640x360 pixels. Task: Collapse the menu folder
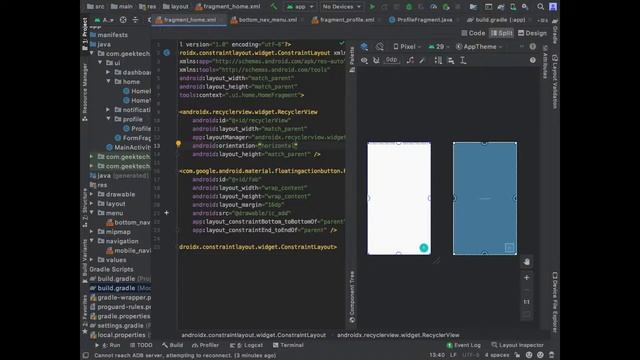click(x=92, y=213)
